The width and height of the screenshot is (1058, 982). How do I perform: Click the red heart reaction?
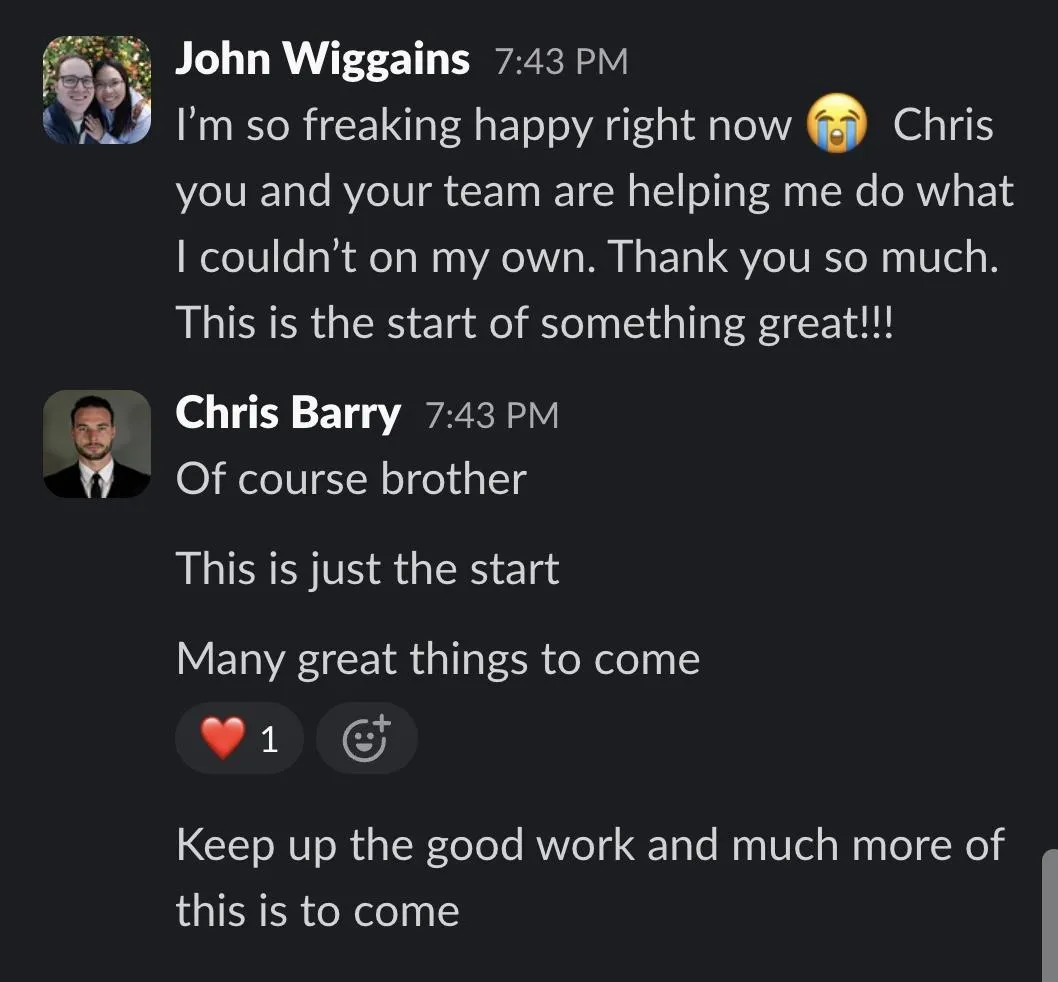(223, 738)
